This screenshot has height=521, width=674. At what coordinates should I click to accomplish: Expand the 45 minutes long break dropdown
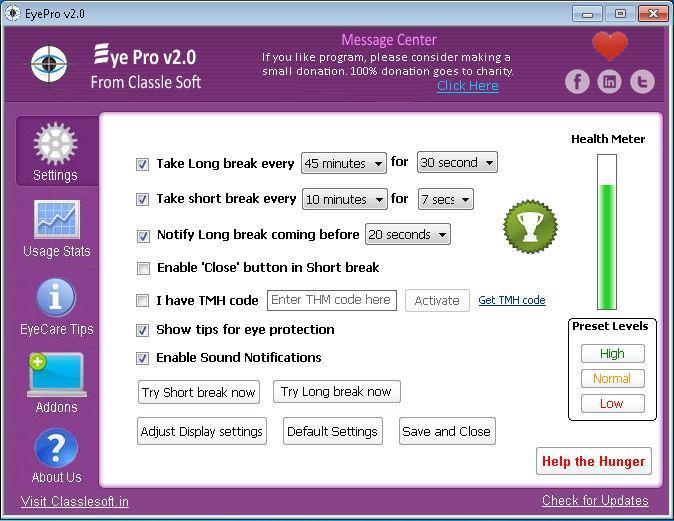[344, 163]
